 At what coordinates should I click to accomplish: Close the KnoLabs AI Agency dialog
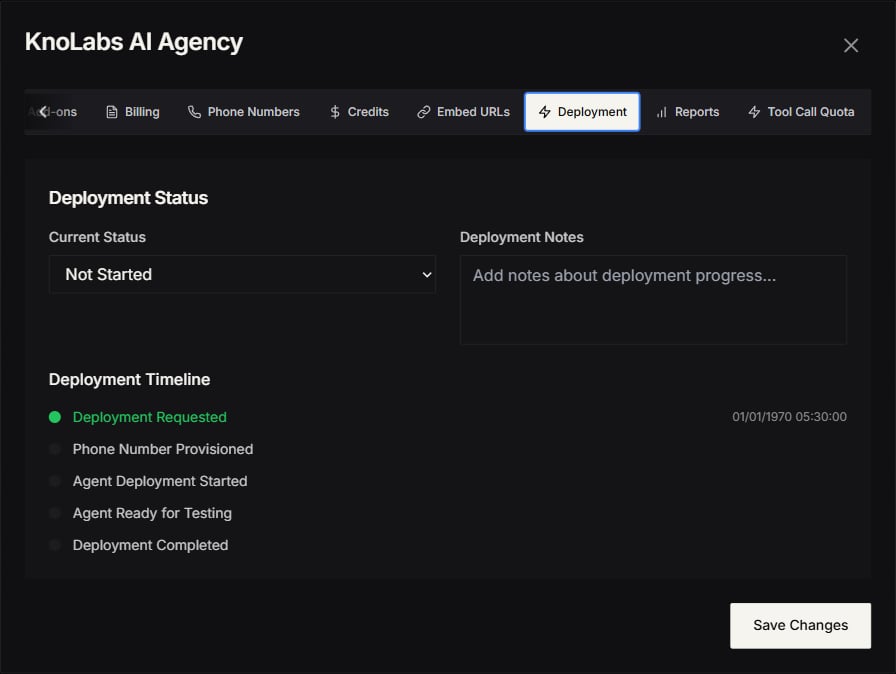tap(850, 46)
